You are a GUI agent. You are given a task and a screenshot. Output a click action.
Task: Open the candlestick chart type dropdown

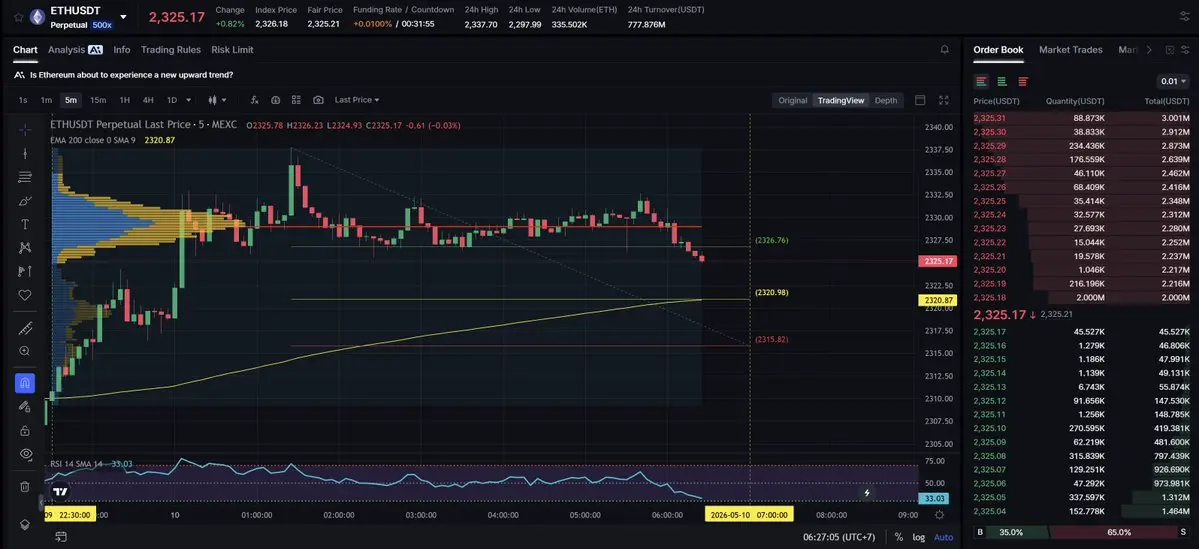[x=217, y=100]
